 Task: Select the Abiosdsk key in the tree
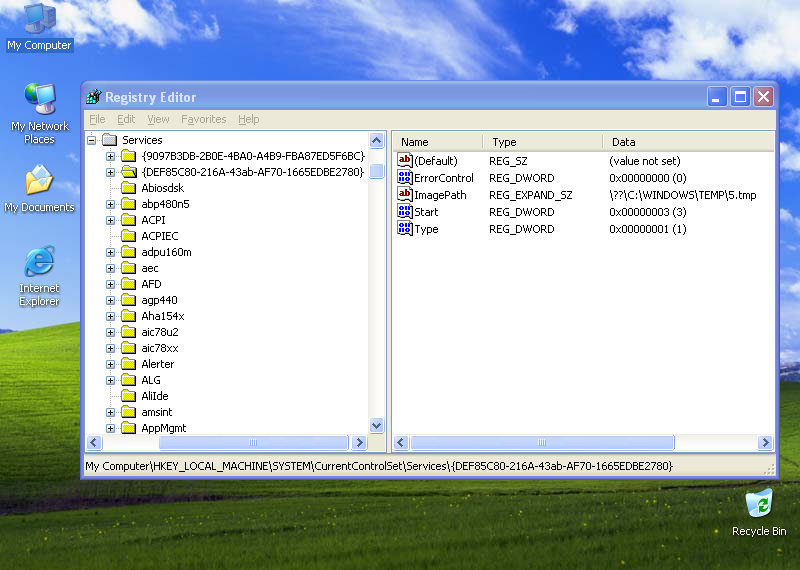click(162, 188)
